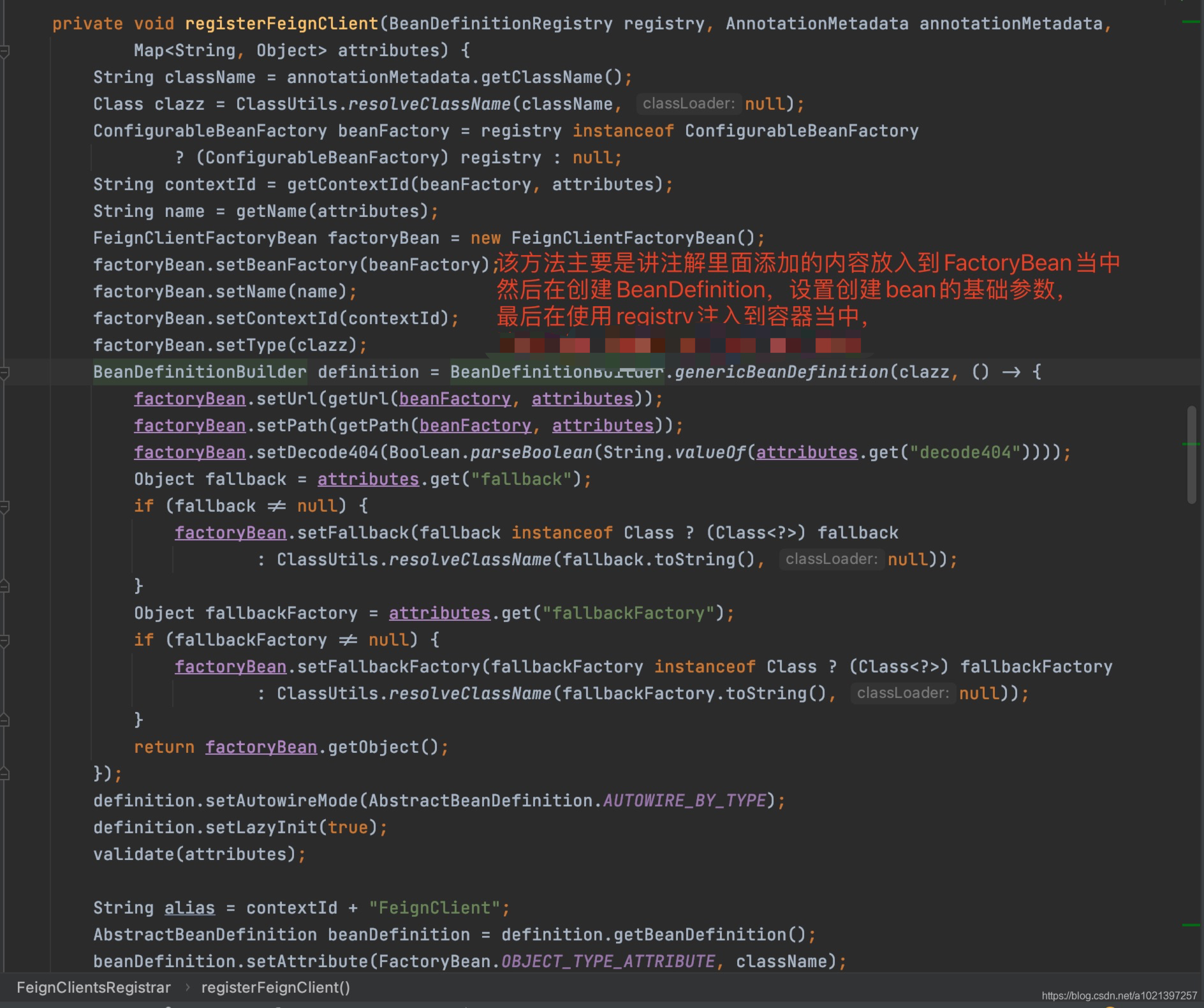Jump to the green stripe mark beside the scrollbar thumb
1204x1008 pixels.
point(1191,443)
